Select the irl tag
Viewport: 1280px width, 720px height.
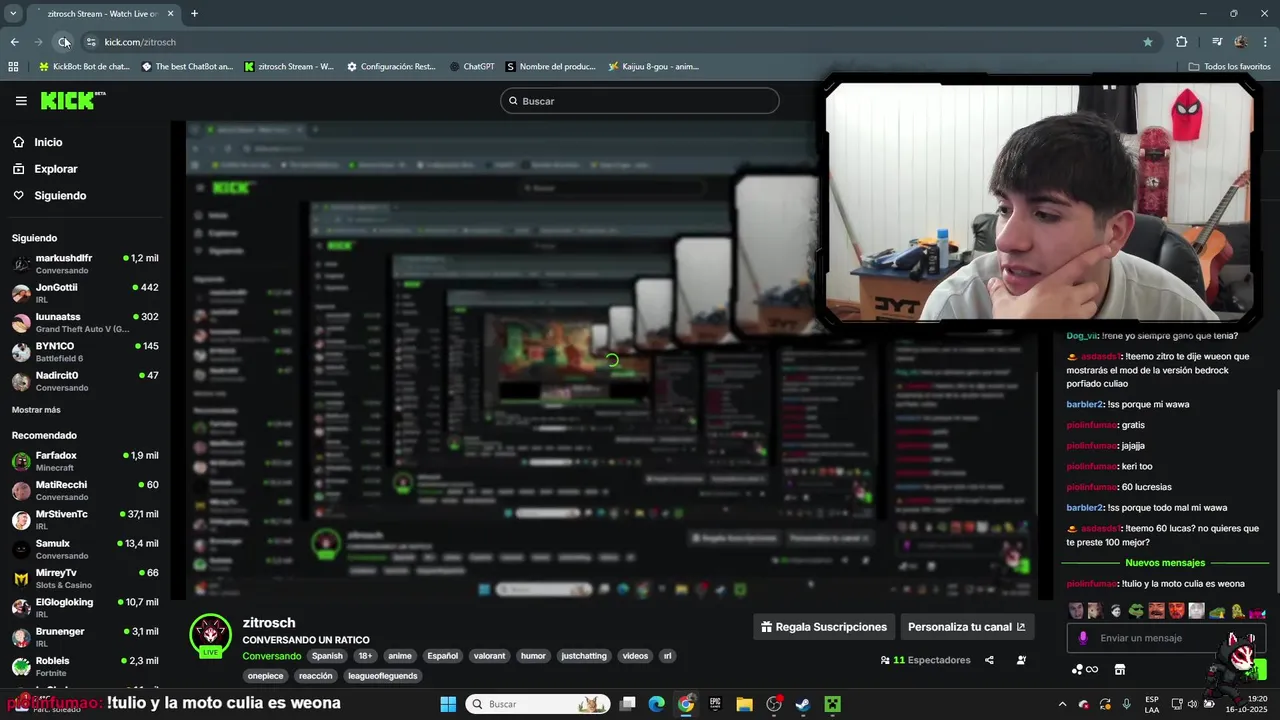667,656
